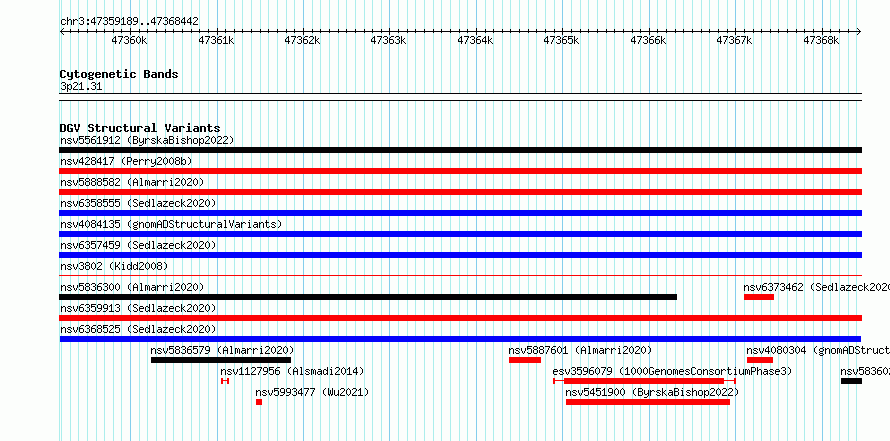Open the nsv6373462 (Sedlazeck2020) label
890x441 pixels.
coord(816,287)
